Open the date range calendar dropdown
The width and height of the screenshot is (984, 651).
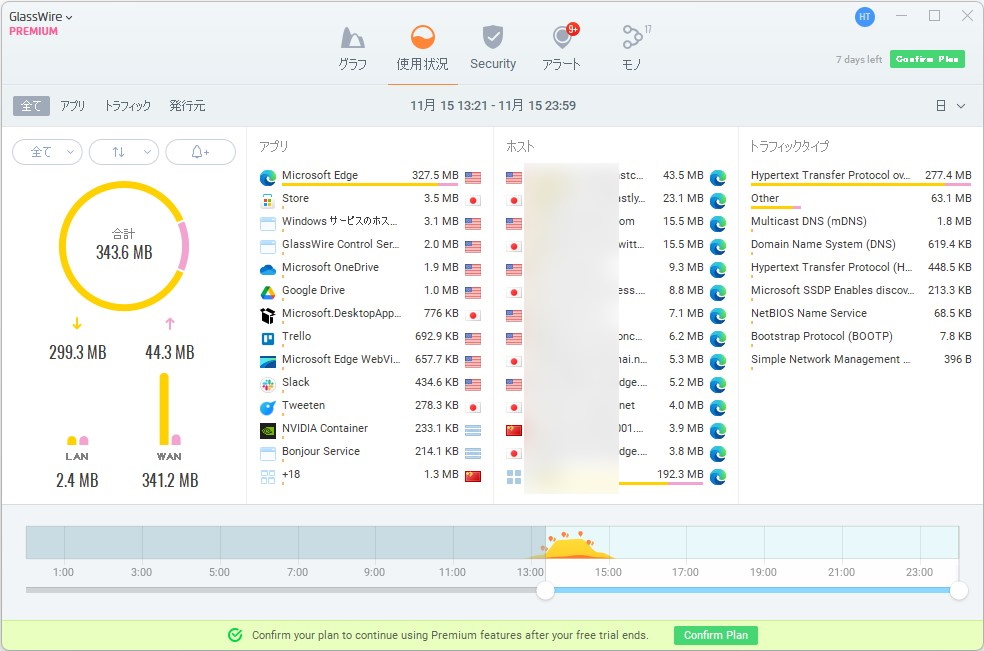[951, 105]
